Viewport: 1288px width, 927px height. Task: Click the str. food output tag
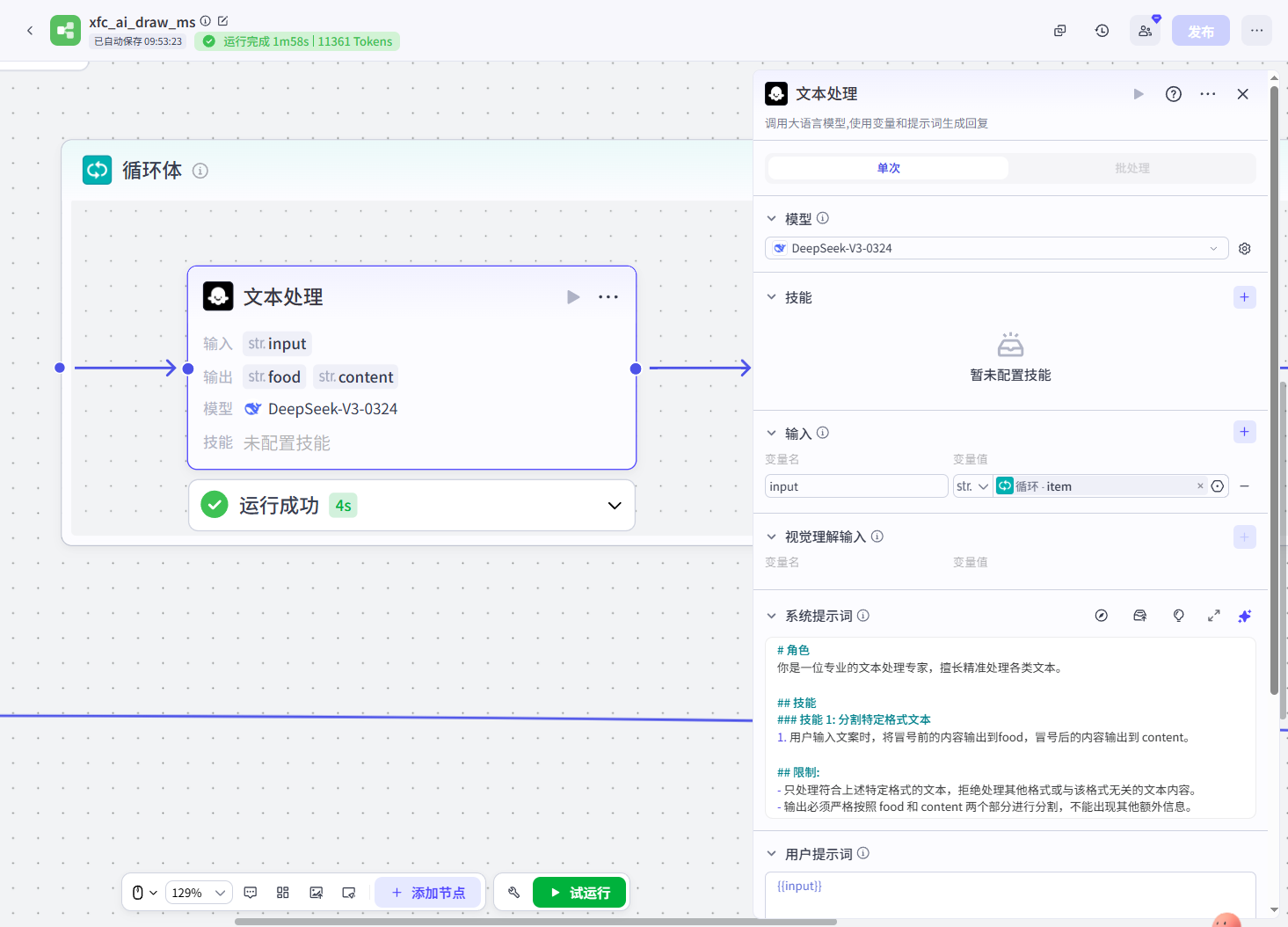pos(274,377)
